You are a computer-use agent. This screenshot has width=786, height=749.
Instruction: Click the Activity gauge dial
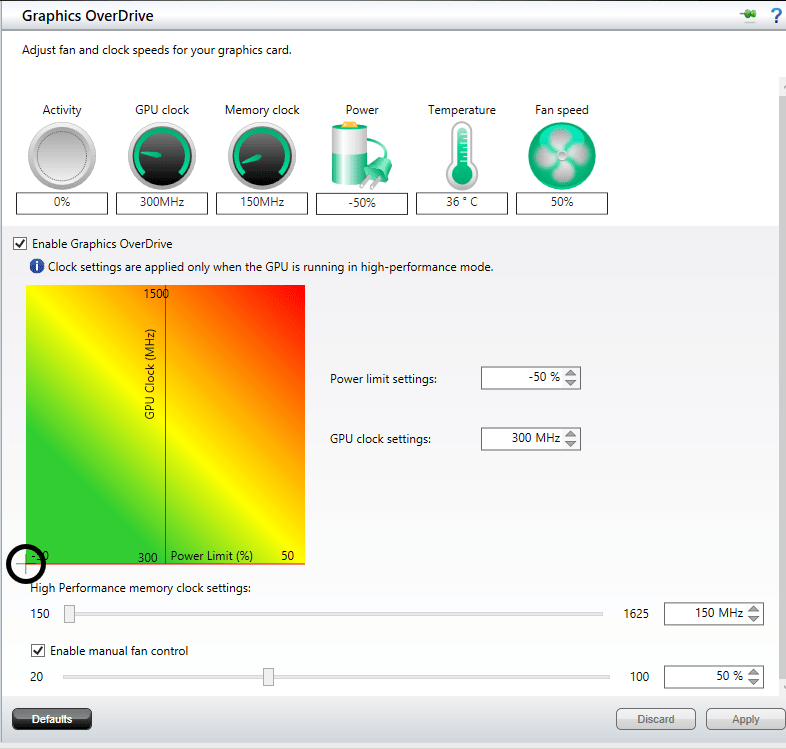point(62,156)
